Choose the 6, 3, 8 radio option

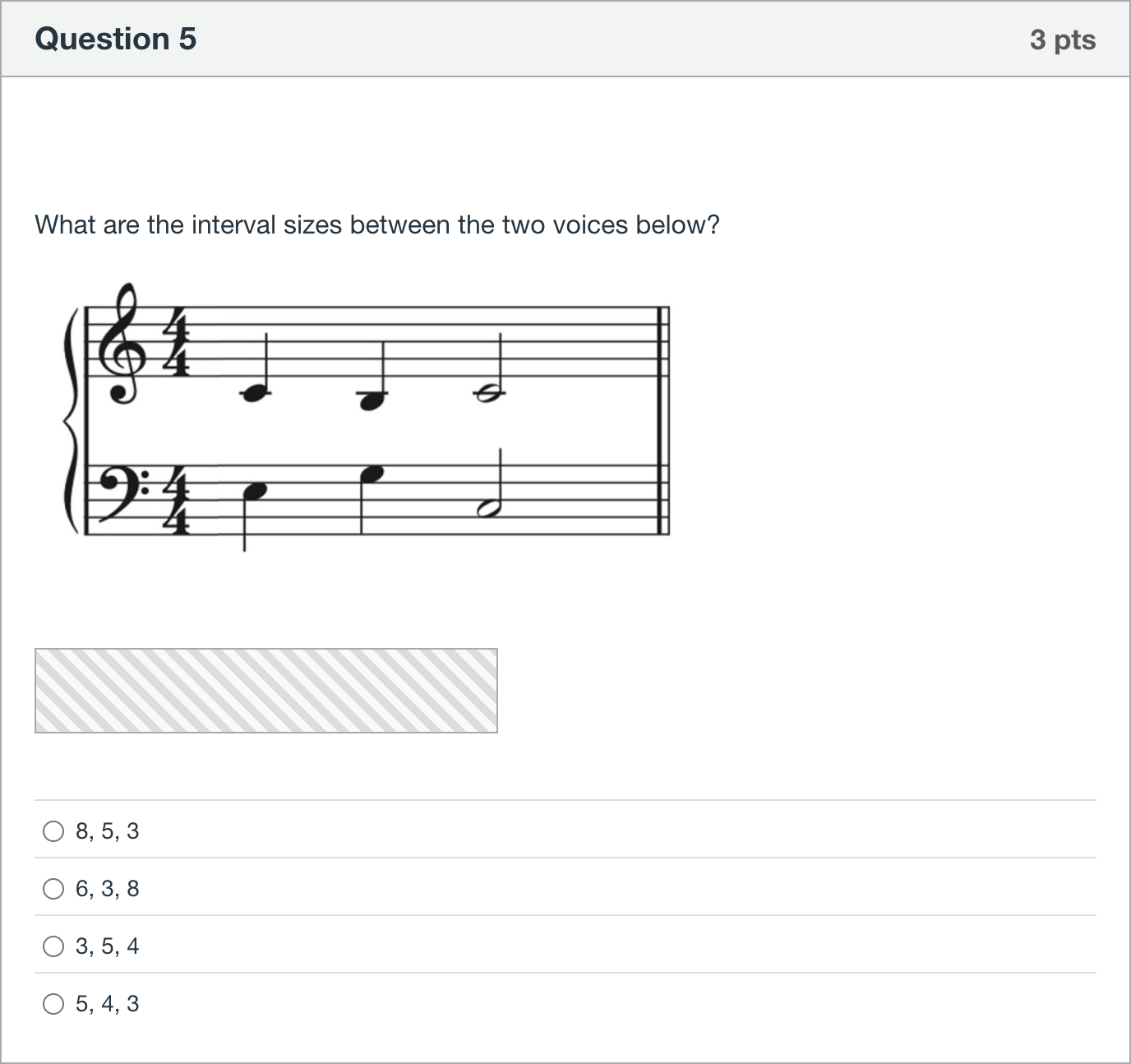(x=53, y=889)
